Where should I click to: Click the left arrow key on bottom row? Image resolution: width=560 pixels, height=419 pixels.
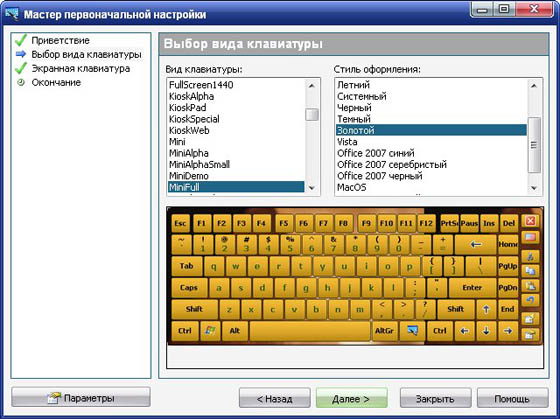[464, 331]
